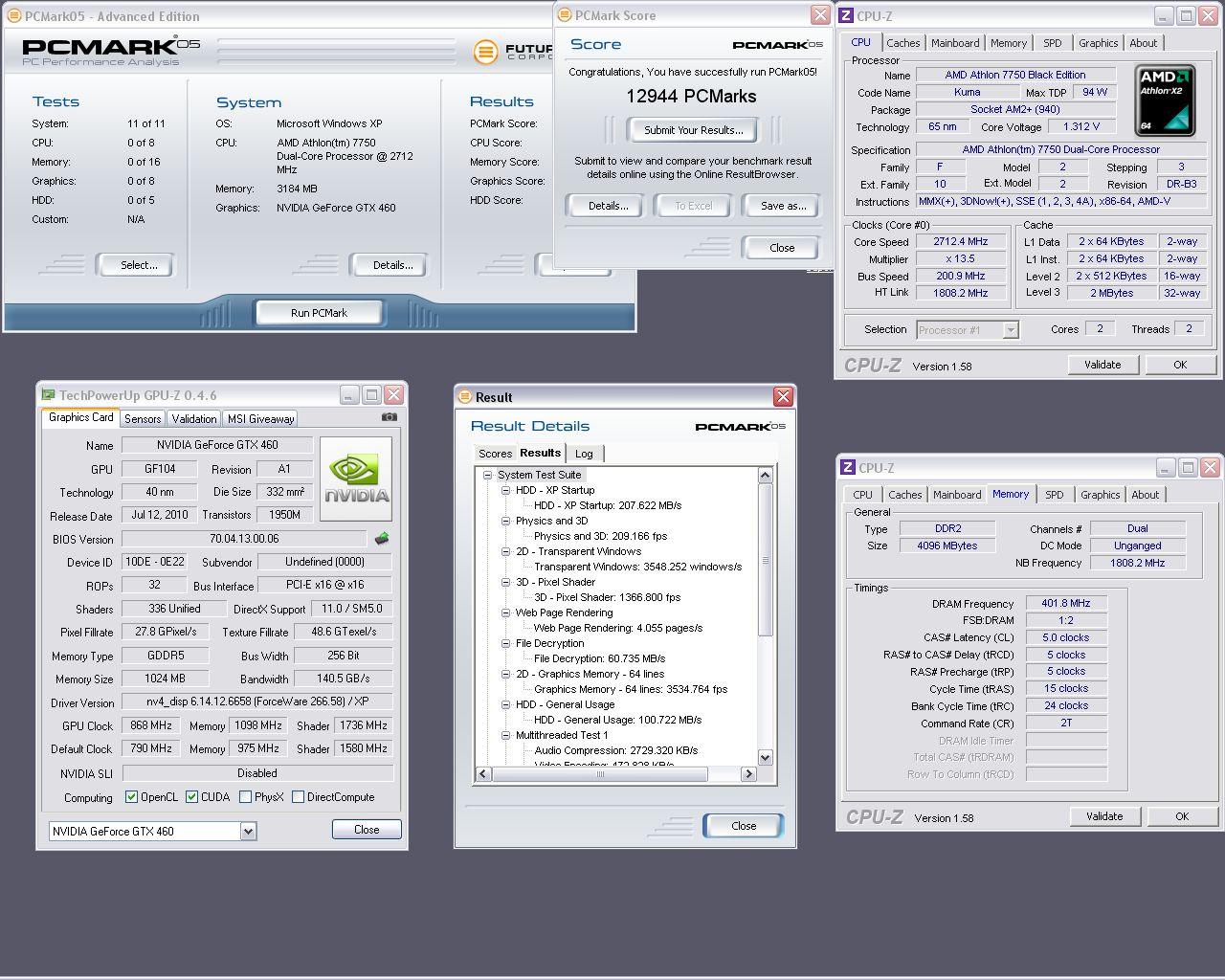1225x980 pixels.
Task: Close the Result window via X icon
Action: click(783, 396)
